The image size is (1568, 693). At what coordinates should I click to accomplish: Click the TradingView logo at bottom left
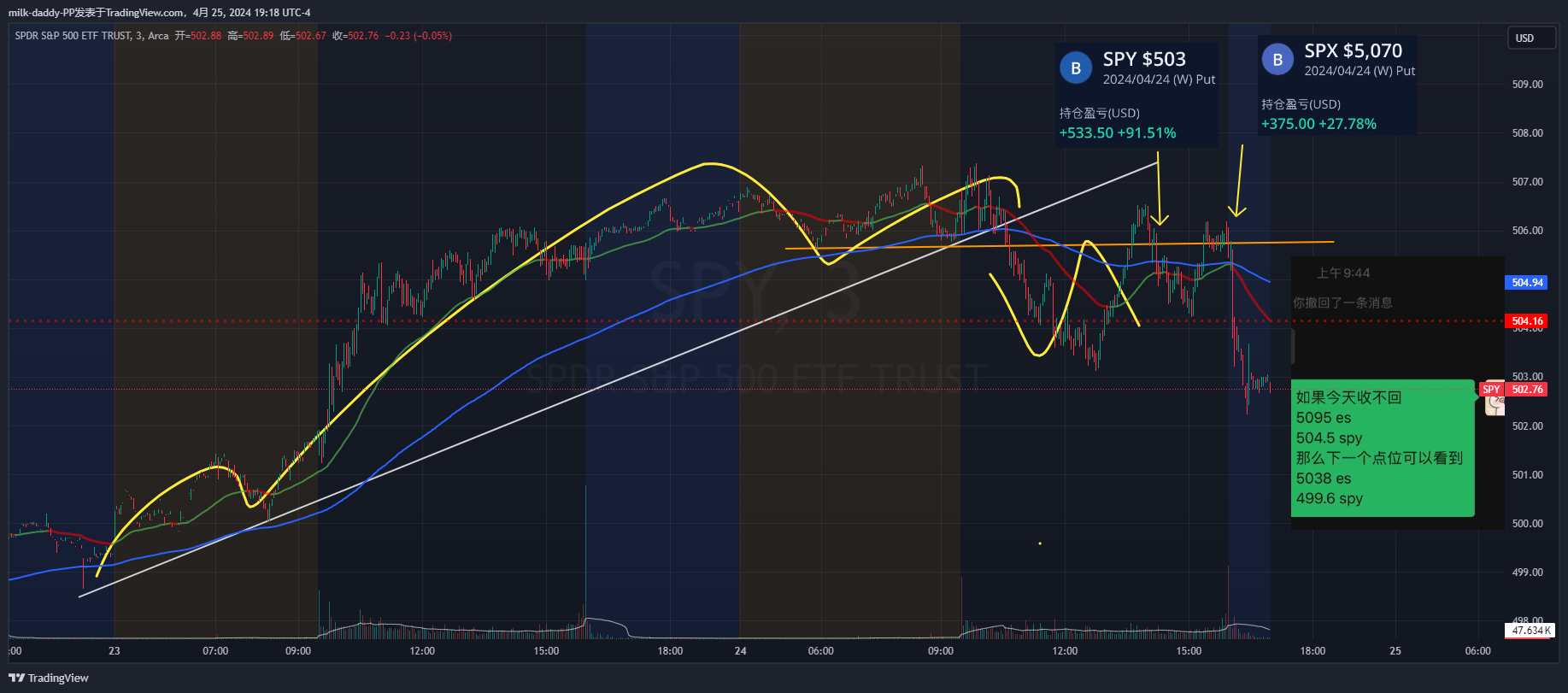(49, 678)
